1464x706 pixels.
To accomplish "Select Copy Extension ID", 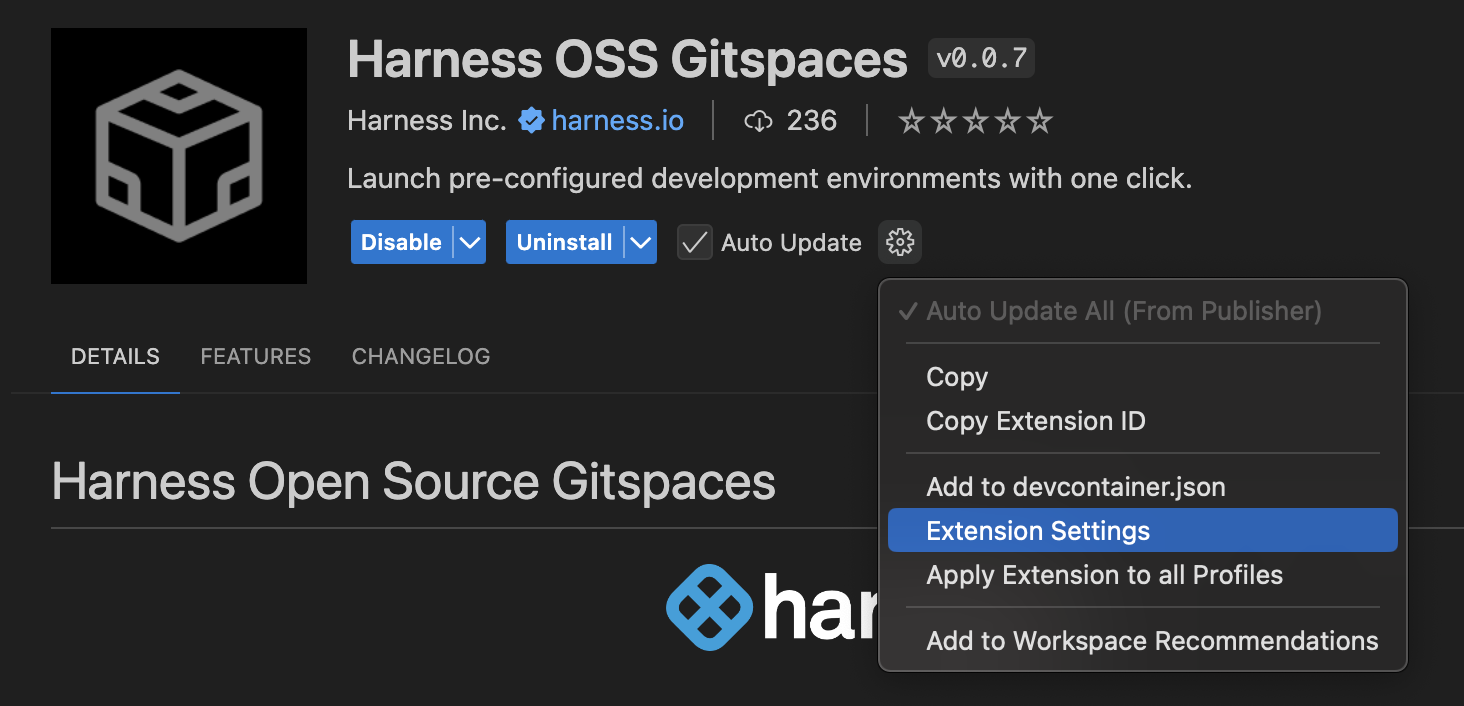I will pyautogui.click(x=1036, y=421).
